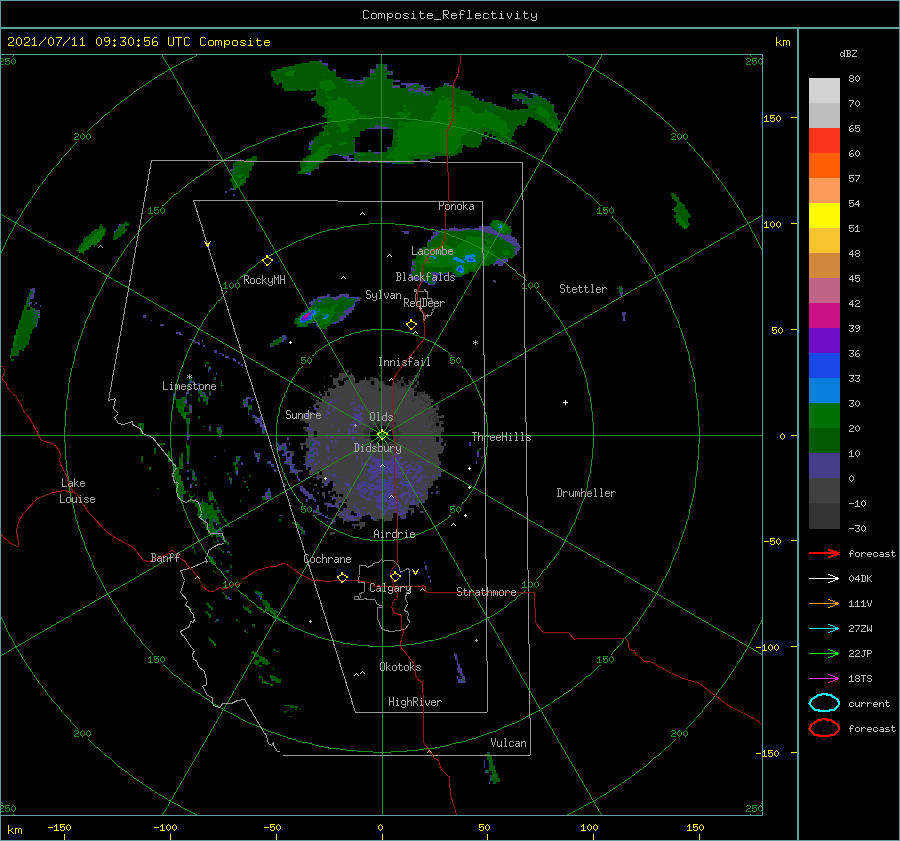Click the Banff town label

click(165, 557)
